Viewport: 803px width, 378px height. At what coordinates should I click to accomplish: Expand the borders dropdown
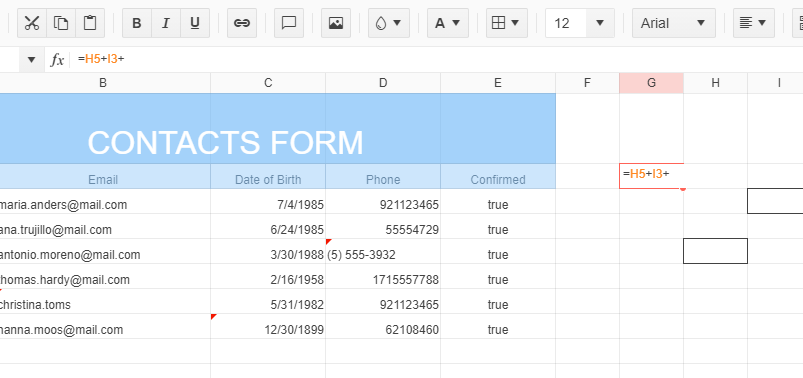pos(506,23)
